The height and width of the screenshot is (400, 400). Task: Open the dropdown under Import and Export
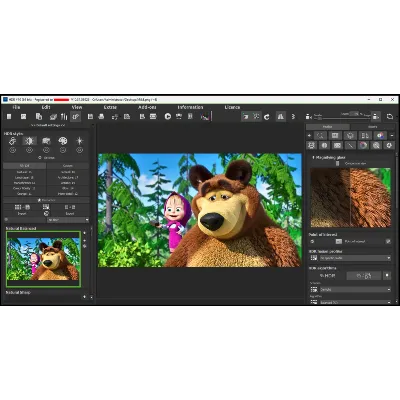(68, 220)
